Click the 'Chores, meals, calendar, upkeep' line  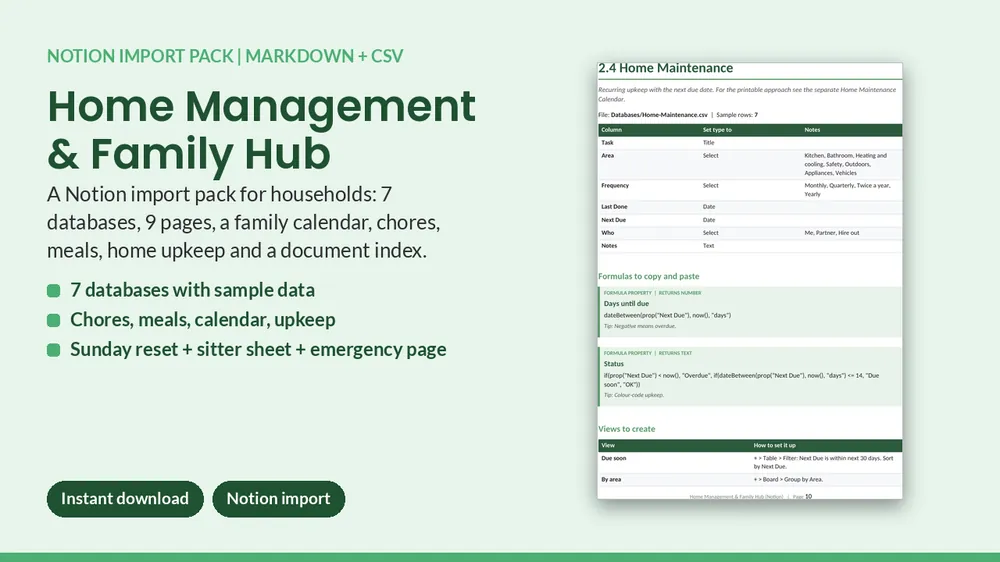[x=203, y=320]
